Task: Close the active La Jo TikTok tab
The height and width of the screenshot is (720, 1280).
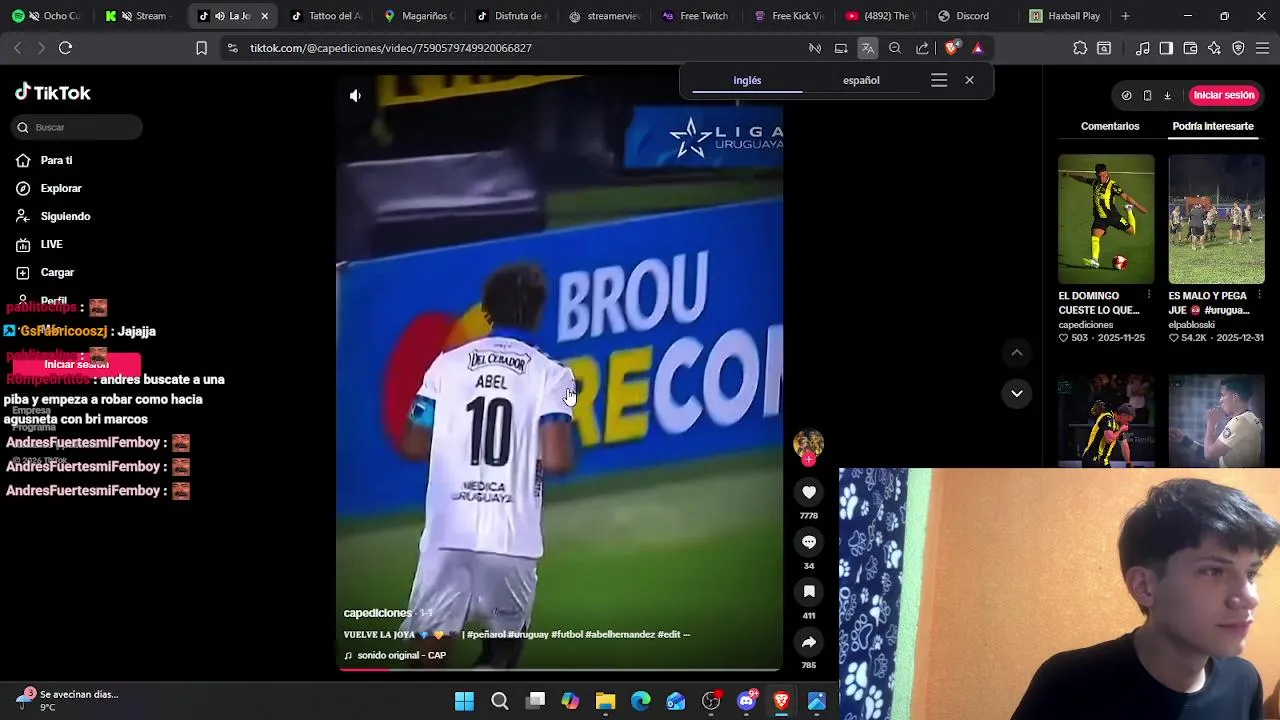Action: coord(264,16)
